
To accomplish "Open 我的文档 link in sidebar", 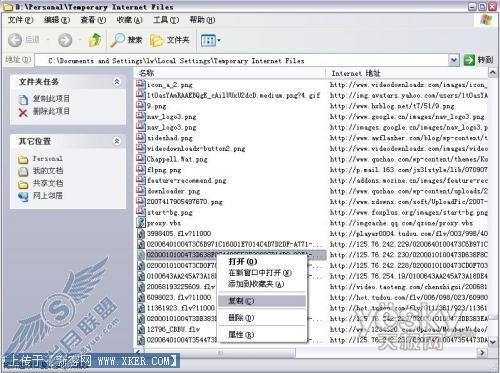I will click(48, 171).
